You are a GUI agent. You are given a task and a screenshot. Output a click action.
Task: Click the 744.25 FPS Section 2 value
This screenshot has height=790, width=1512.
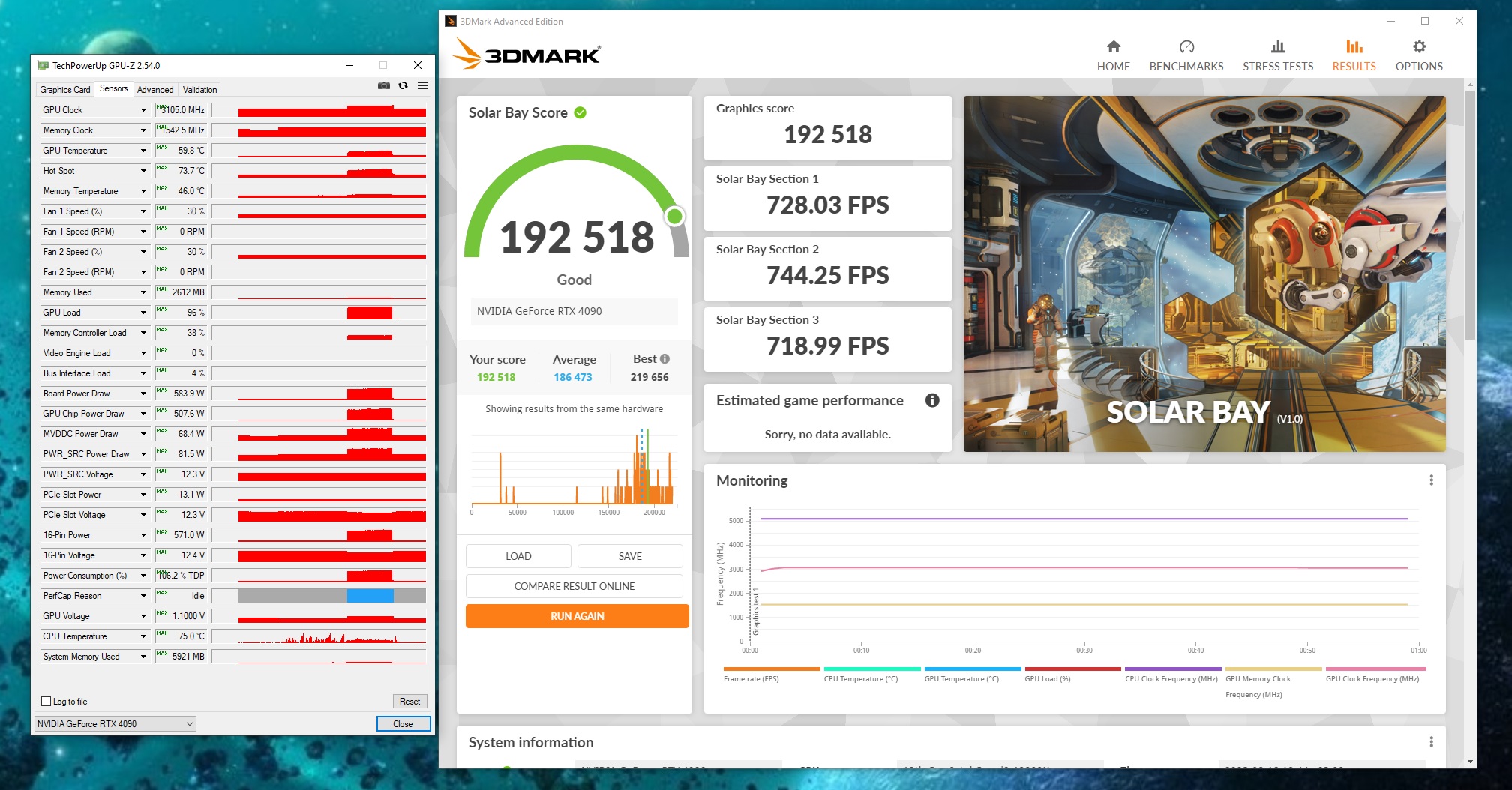[x=828, y=275]
